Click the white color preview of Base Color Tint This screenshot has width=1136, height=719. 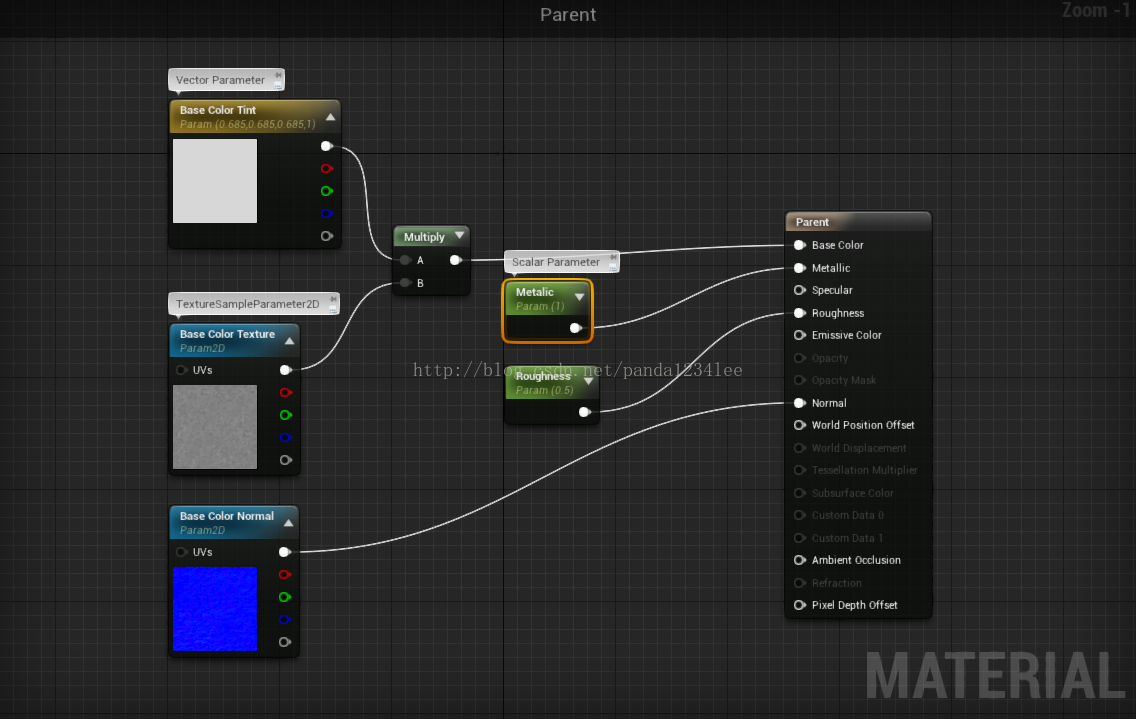[215, 181]
